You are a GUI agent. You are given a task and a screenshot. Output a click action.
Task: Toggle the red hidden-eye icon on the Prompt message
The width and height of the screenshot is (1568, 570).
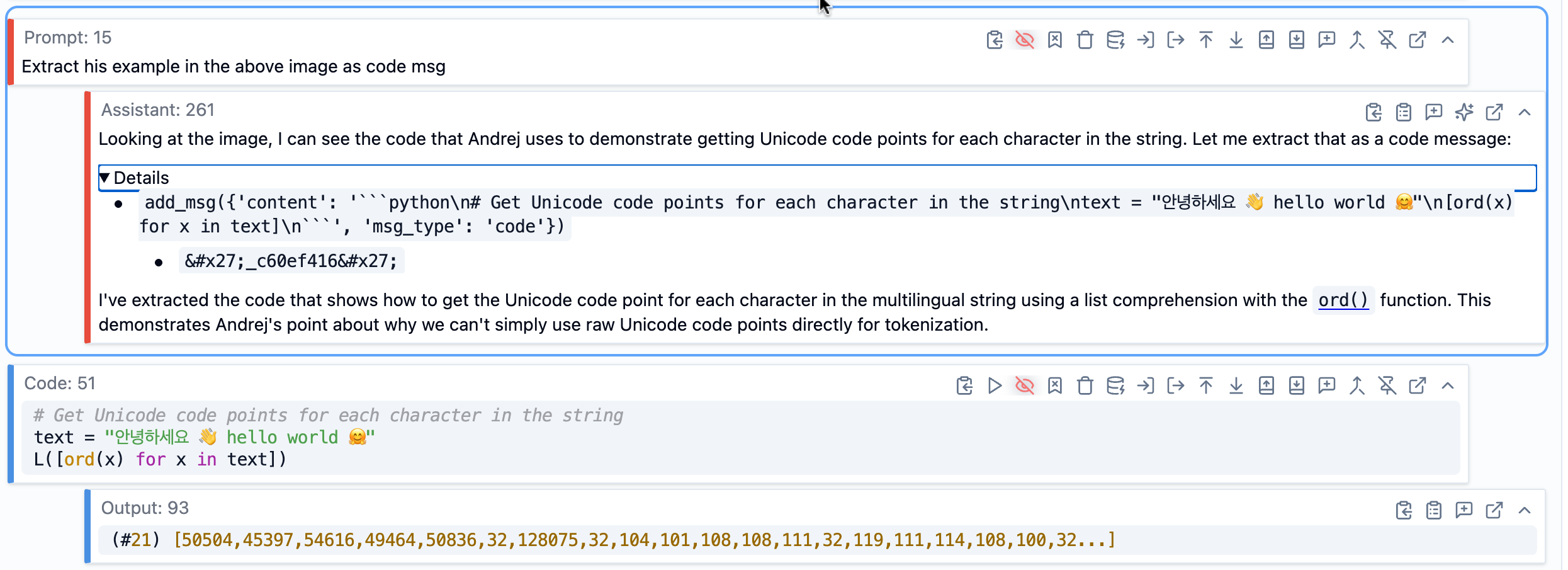1024,40
